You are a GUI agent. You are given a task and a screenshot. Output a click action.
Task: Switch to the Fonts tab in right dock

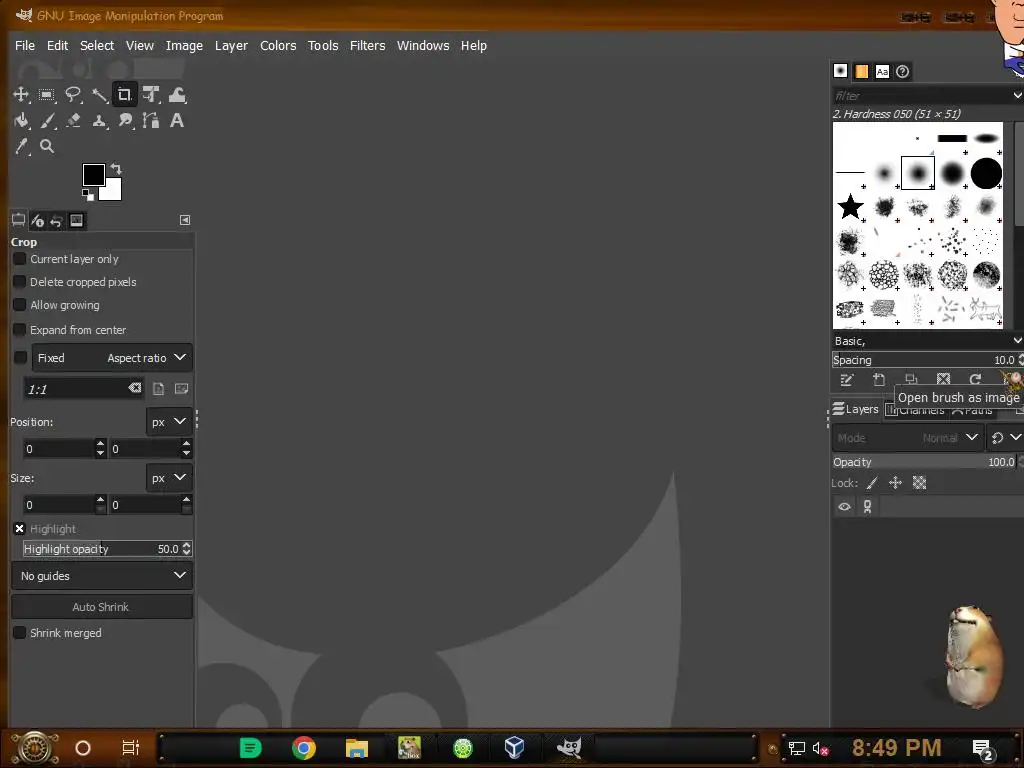pyautogui.click(x=882, y=71)
